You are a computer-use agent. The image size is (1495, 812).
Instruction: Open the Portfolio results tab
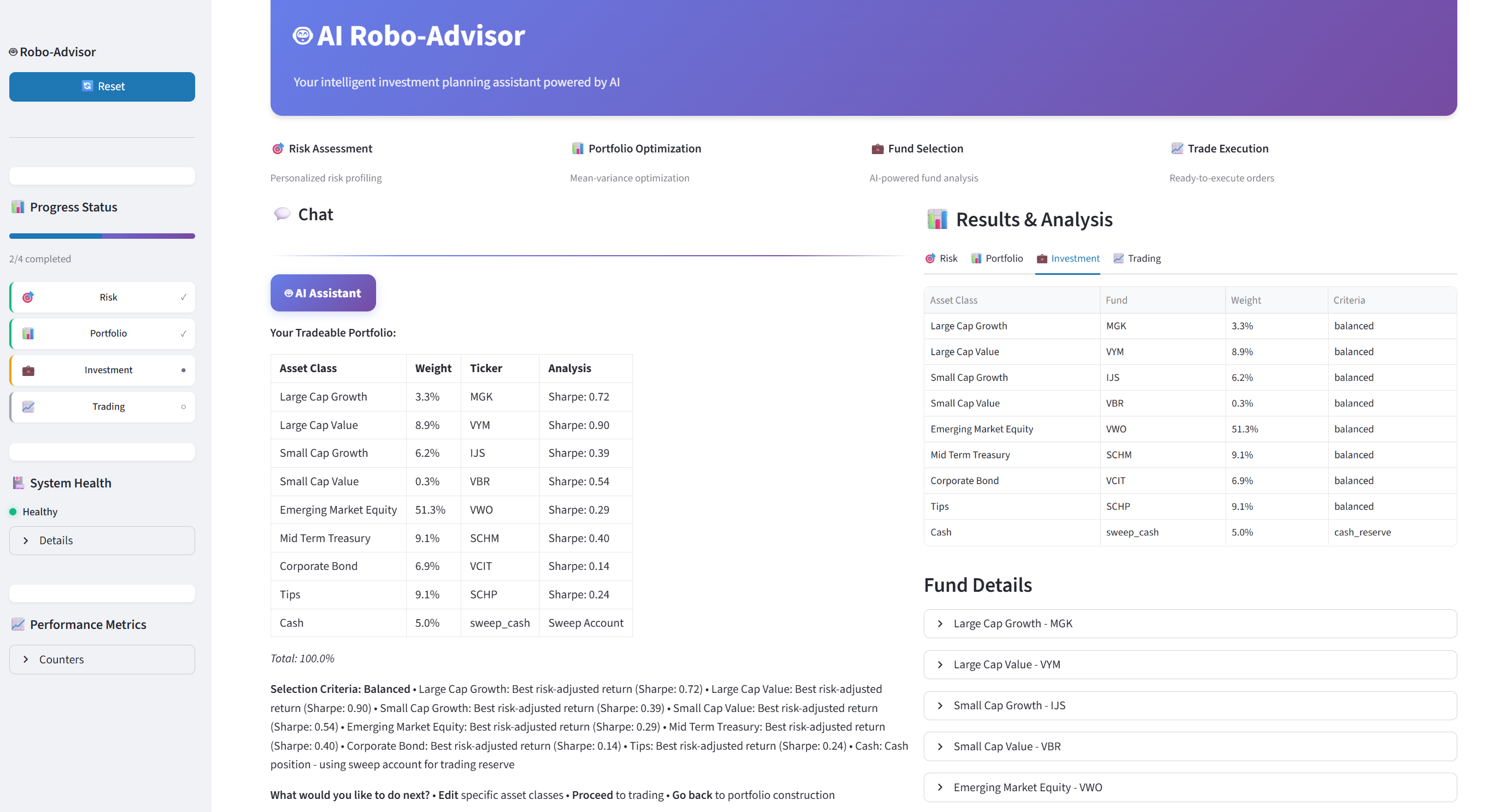pos(997,258)
